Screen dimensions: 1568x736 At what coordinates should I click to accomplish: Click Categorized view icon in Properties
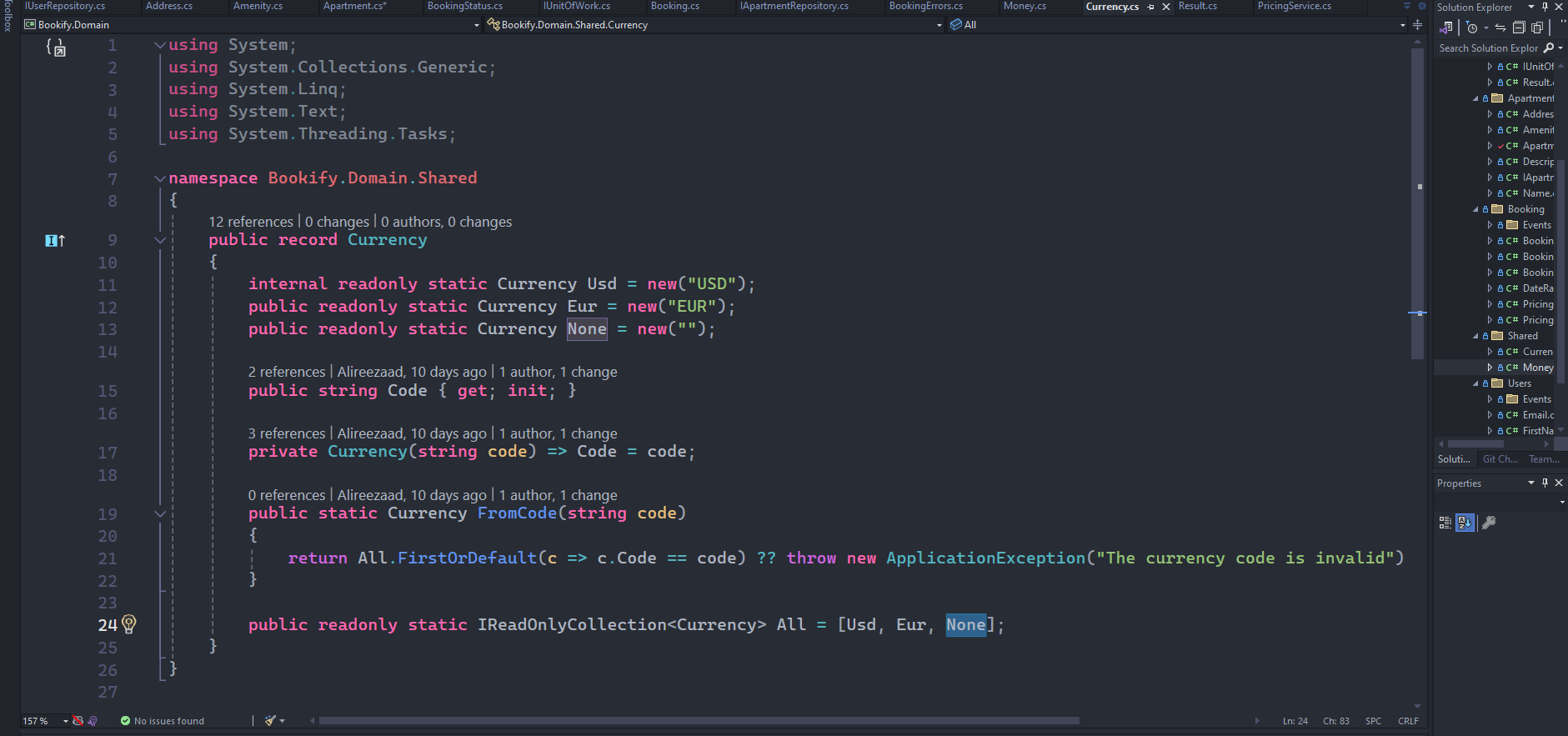[1445, 523]
